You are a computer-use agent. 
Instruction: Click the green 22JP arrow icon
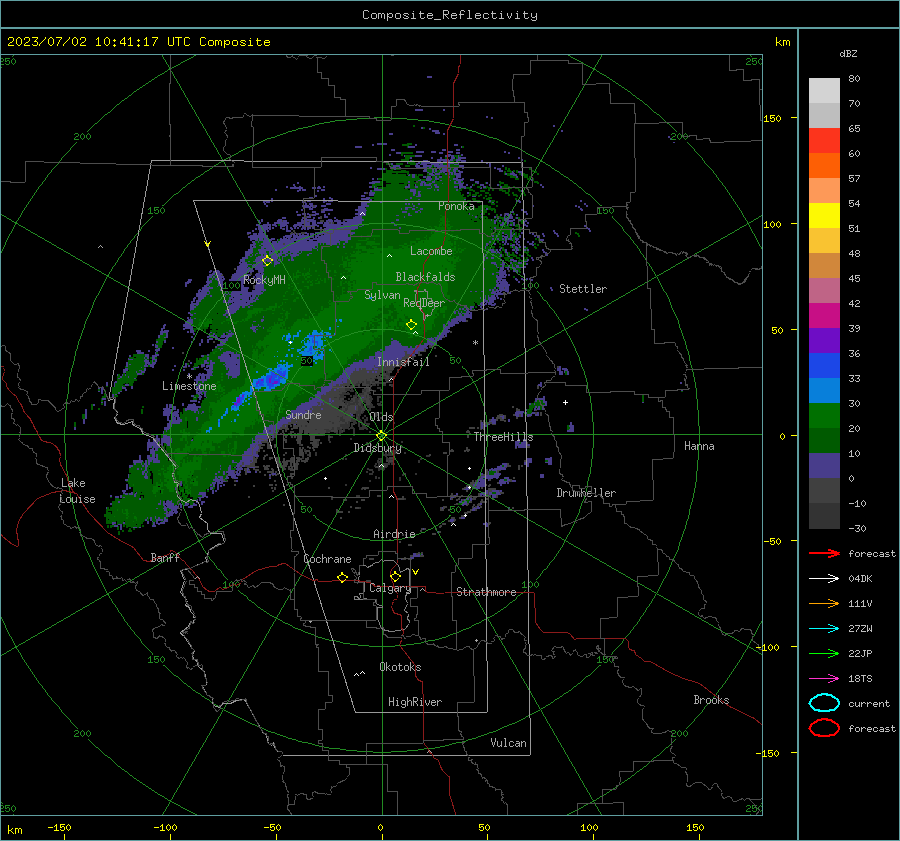(824, 653)
